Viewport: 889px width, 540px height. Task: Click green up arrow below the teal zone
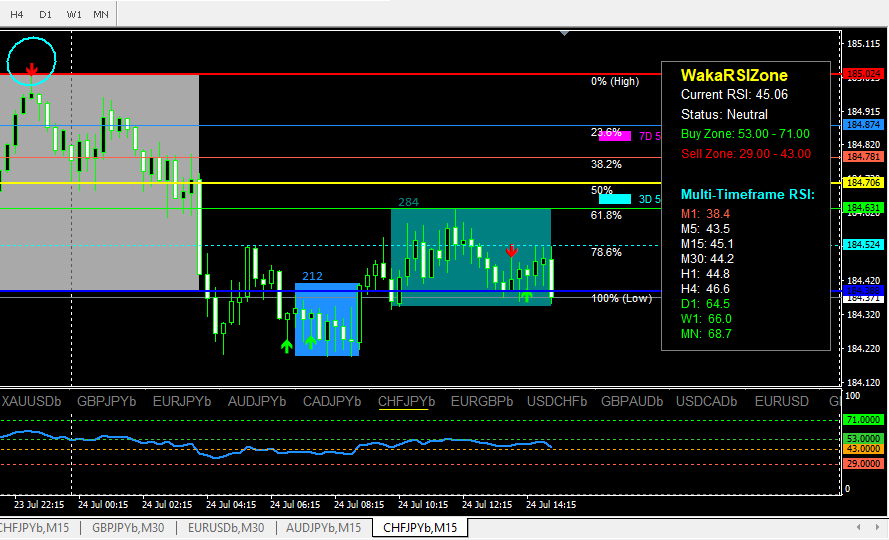(526, 297)
